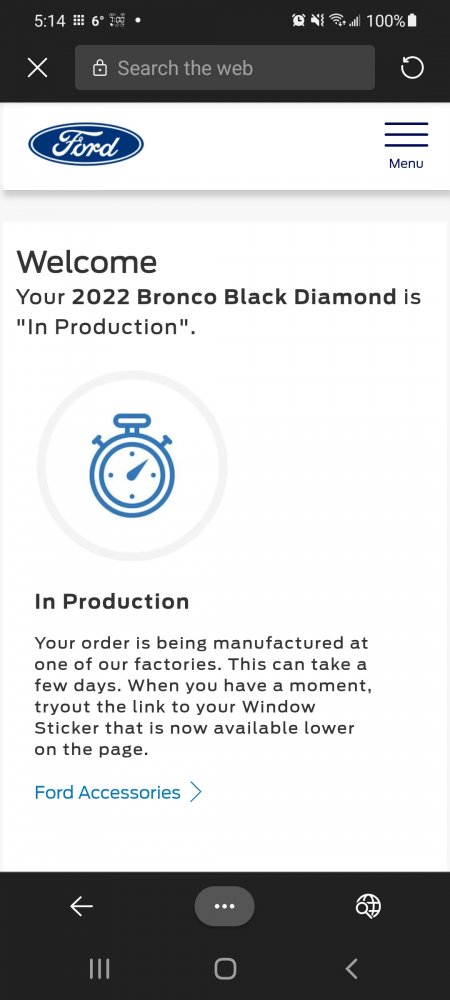Image resolution: width=450 pixels, height=1000 pixels.
Task: Open the three-dots options pill
Action: [224, 906]
